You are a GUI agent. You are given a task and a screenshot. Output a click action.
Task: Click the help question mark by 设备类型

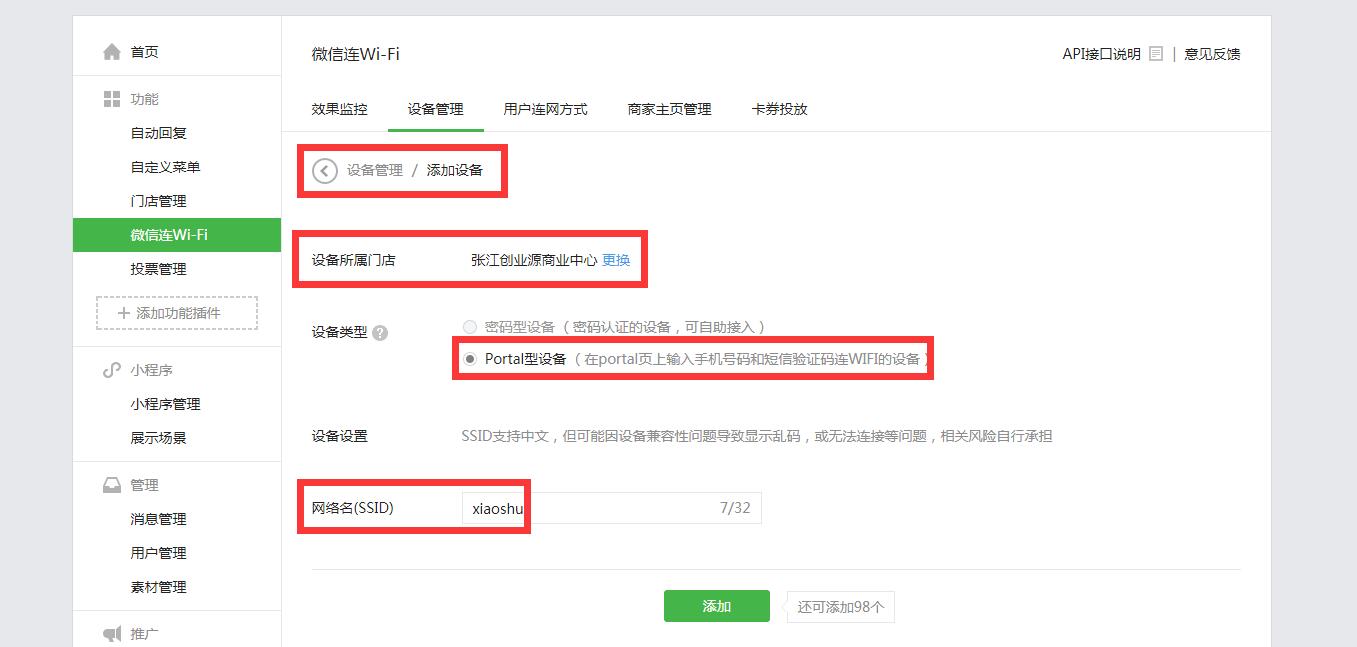coord(380,333)
